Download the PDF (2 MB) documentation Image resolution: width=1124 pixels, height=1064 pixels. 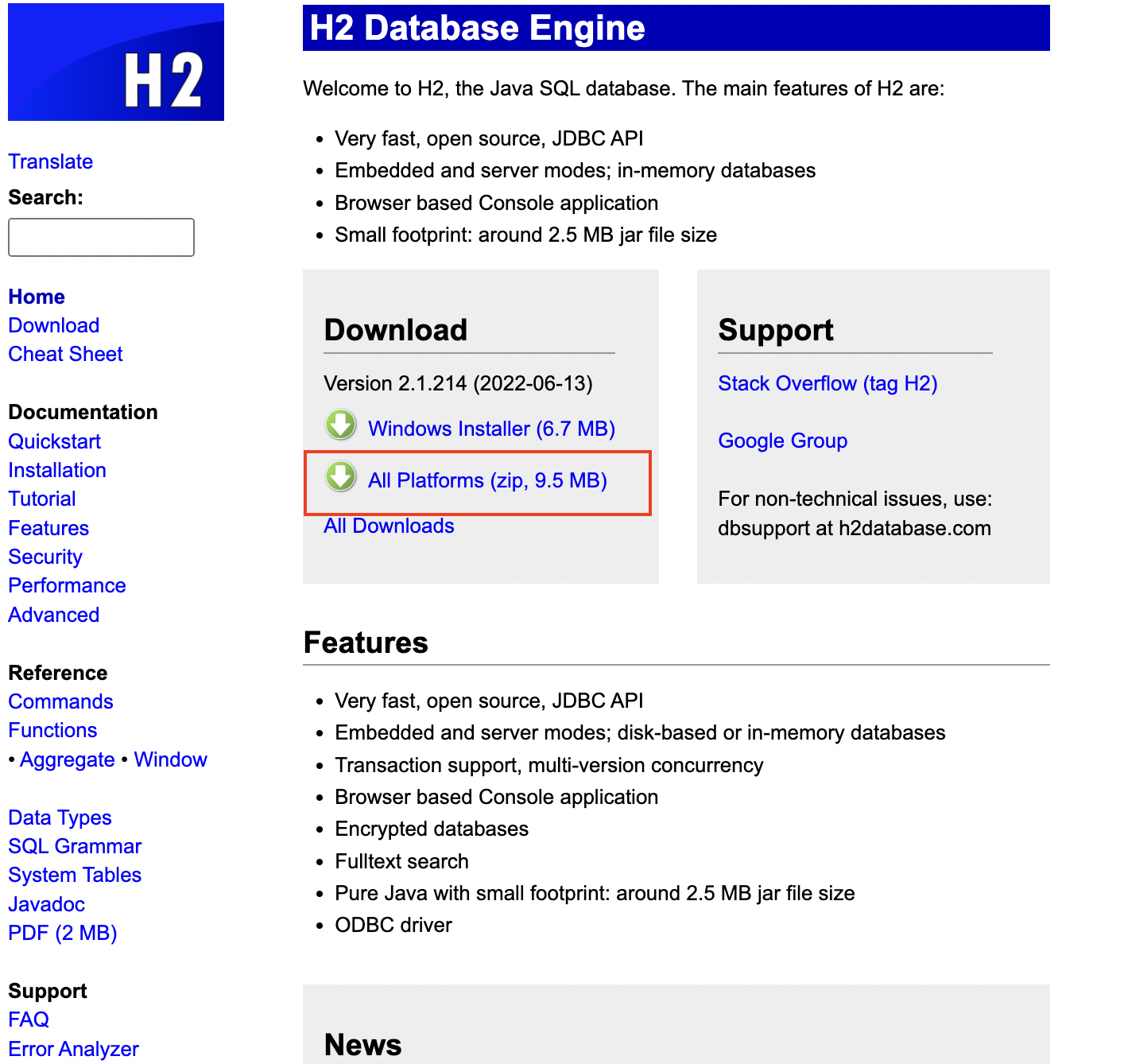[x=63, y=933]
